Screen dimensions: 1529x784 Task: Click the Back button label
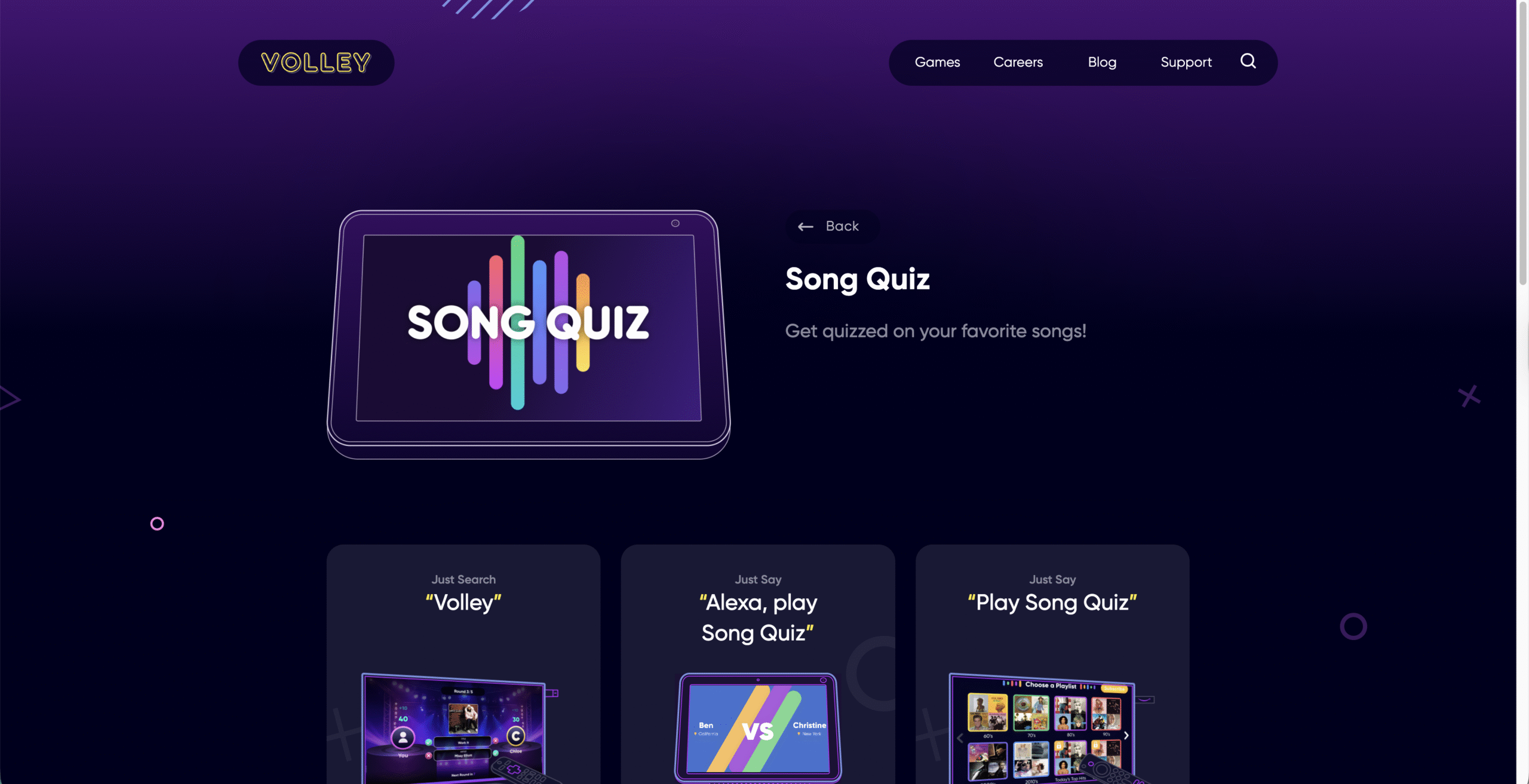click(842, 226)
